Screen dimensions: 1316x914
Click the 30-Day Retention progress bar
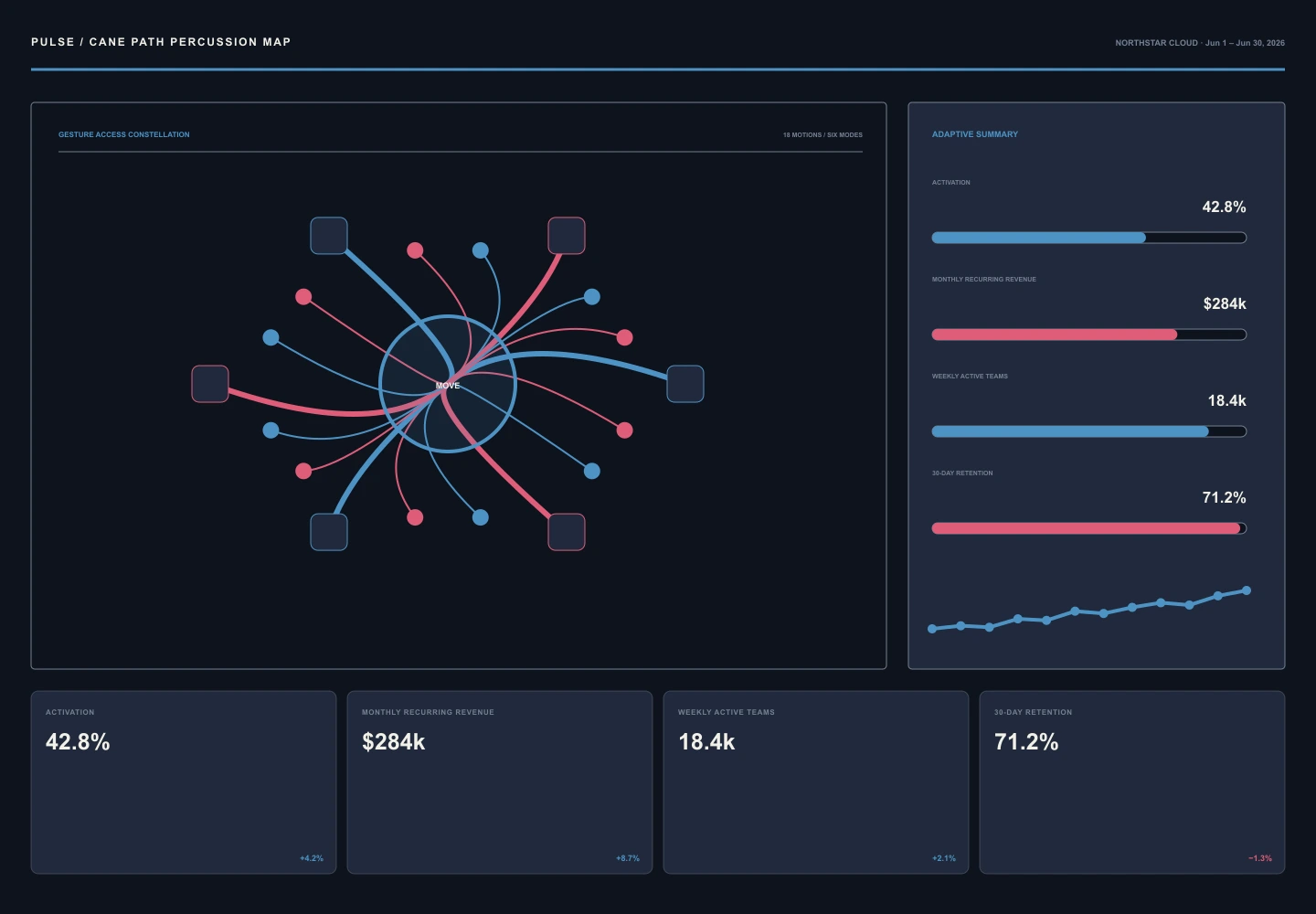point(1089,528)
